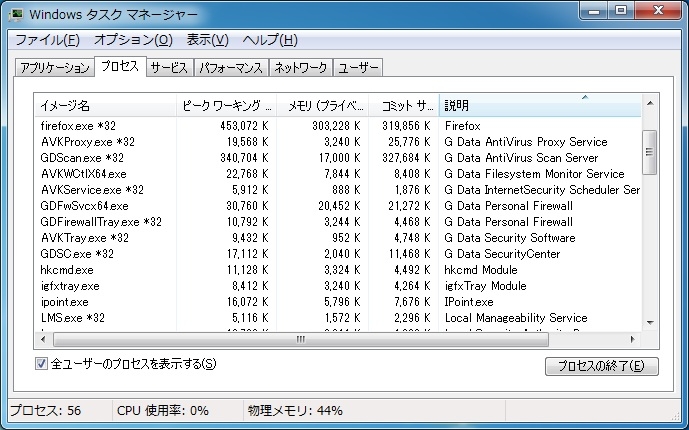
Task: Switch to the ユーザー tab
Action: 358,68
